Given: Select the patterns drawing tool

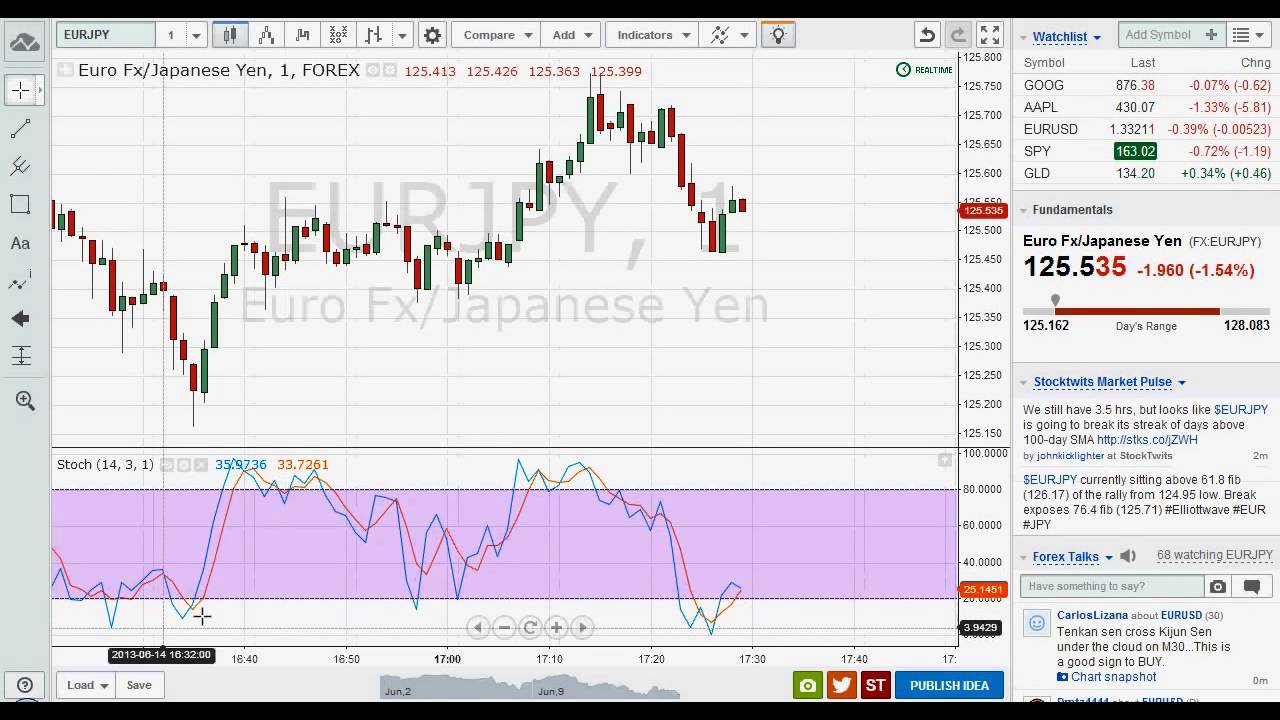Looking at the screenshot, I should pos(20,282).
